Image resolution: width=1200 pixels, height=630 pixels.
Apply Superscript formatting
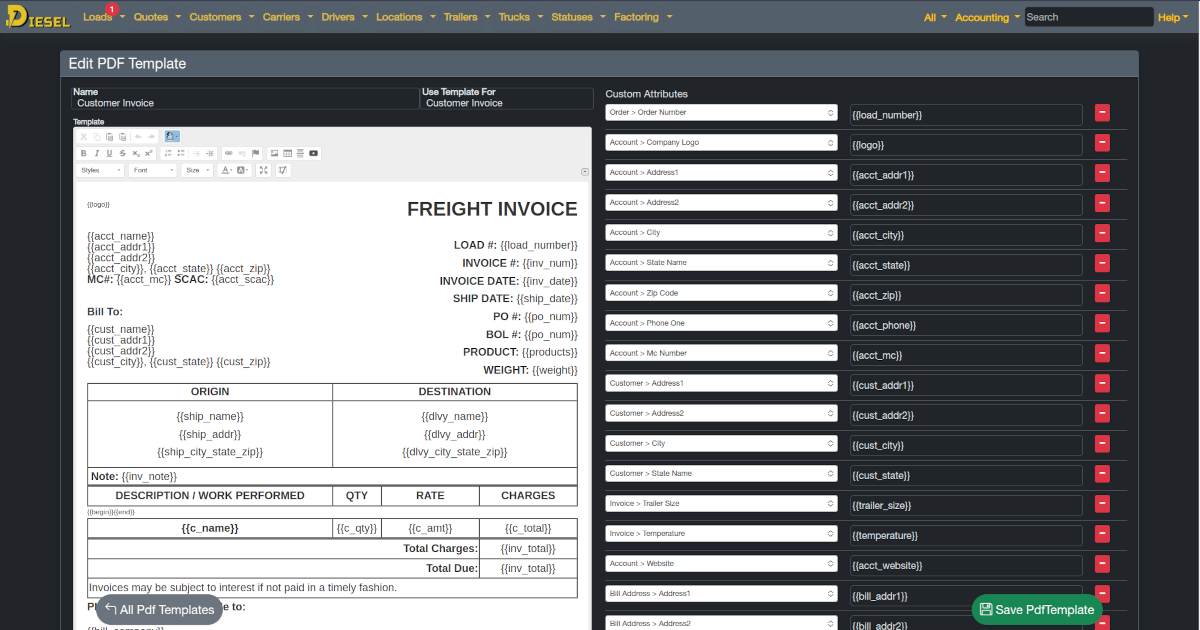tap(149, 153)
